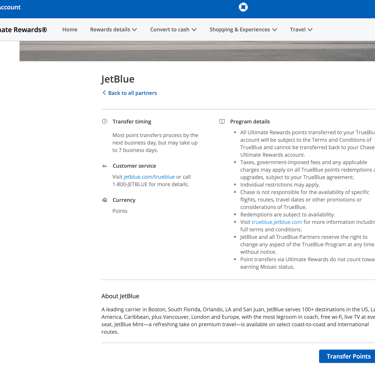Click the Points currency value
The image size is (375, 366).
pyautogui.click(x=120, y=211)
